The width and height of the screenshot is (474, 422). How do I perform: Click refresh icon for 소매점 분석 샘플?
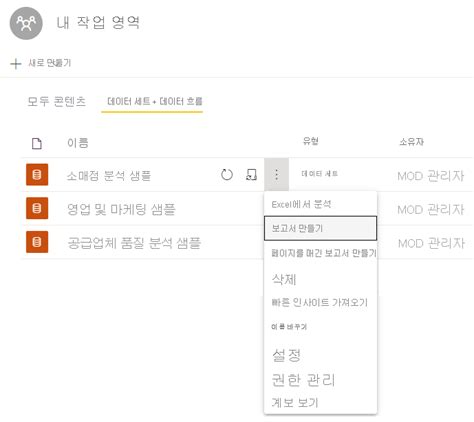pyautogui.click(x=227, y=175)
